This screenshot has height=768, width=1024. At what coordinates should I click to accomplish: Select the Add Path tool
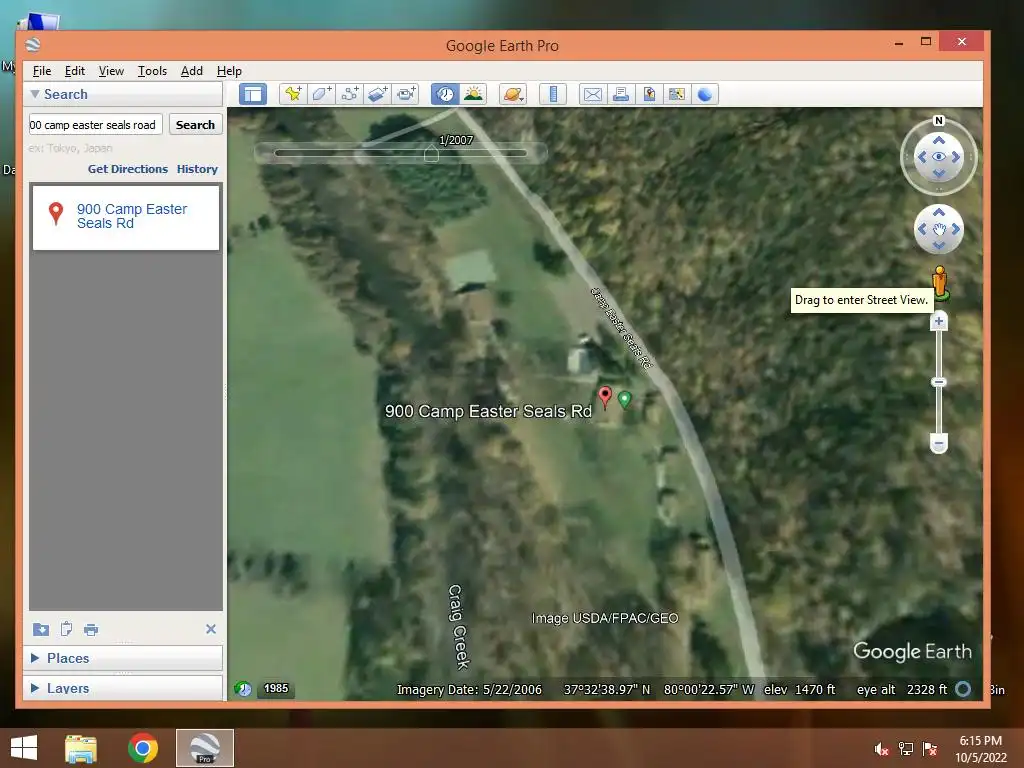pyautogui.click(x=349, y=94)
